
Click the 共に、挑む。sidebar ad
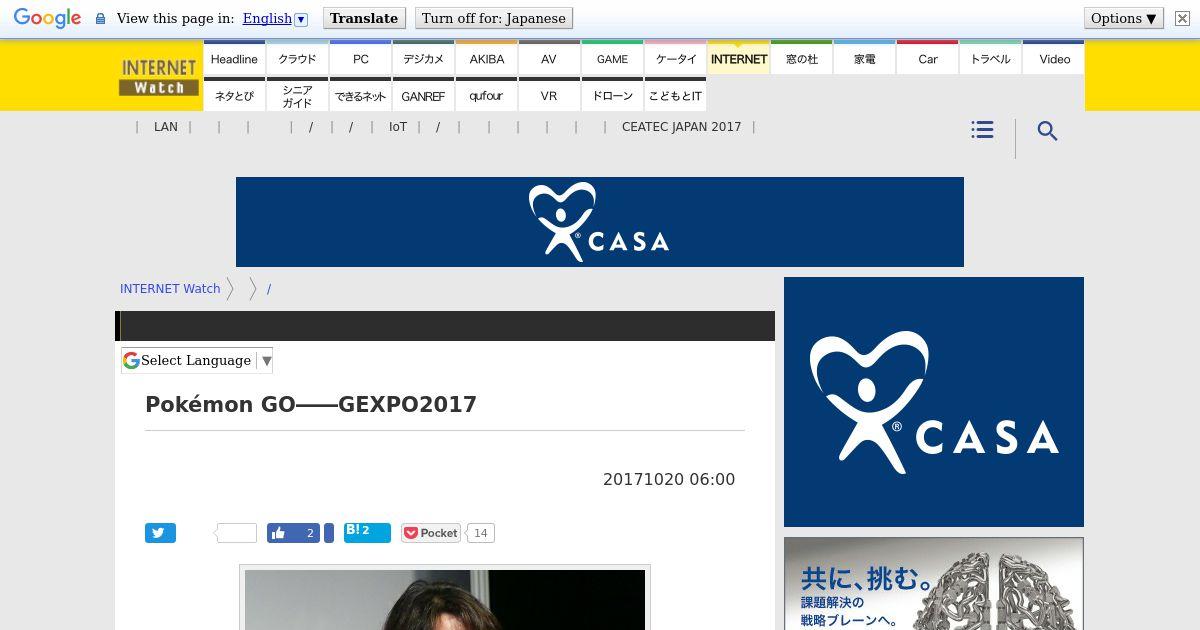click(x=934, y=584)
